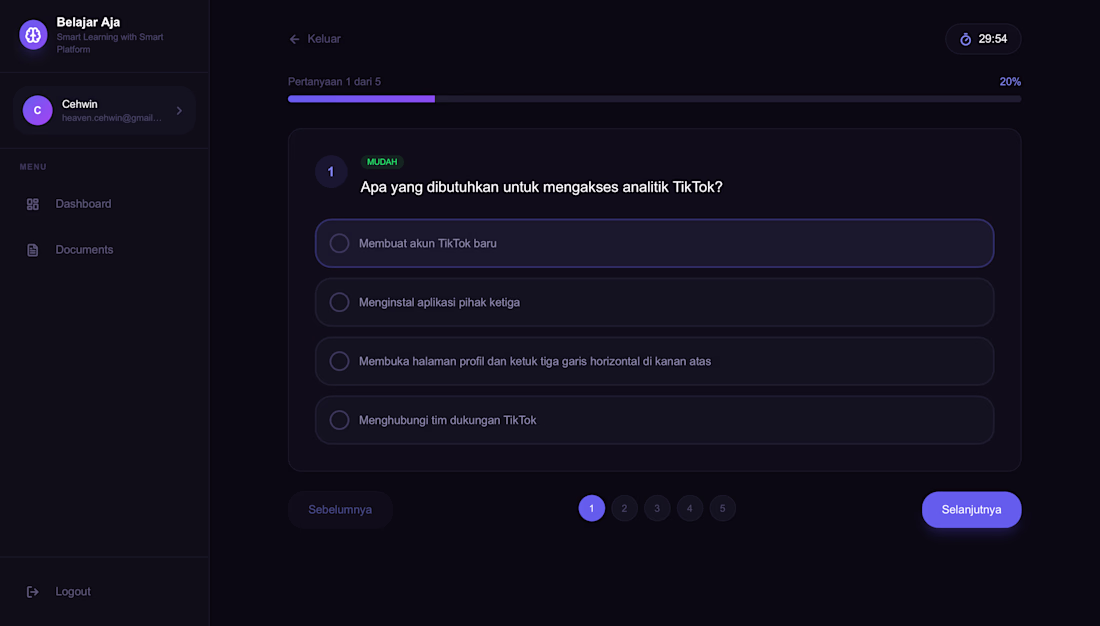
Task: Click the Logout arrow icon
Action: click(33, 592)
